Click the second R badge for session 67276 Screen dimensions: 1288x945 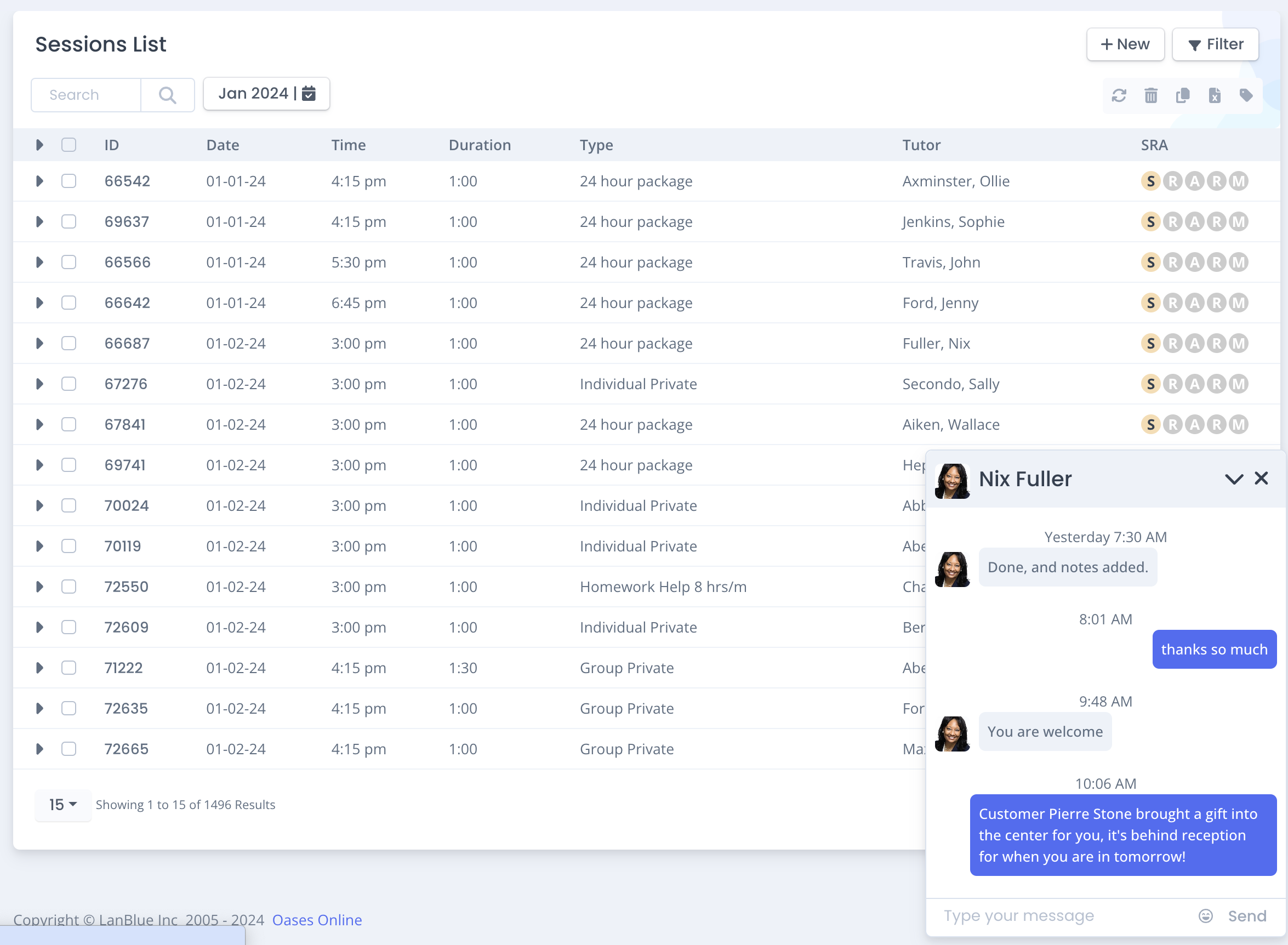(1217, 384)
